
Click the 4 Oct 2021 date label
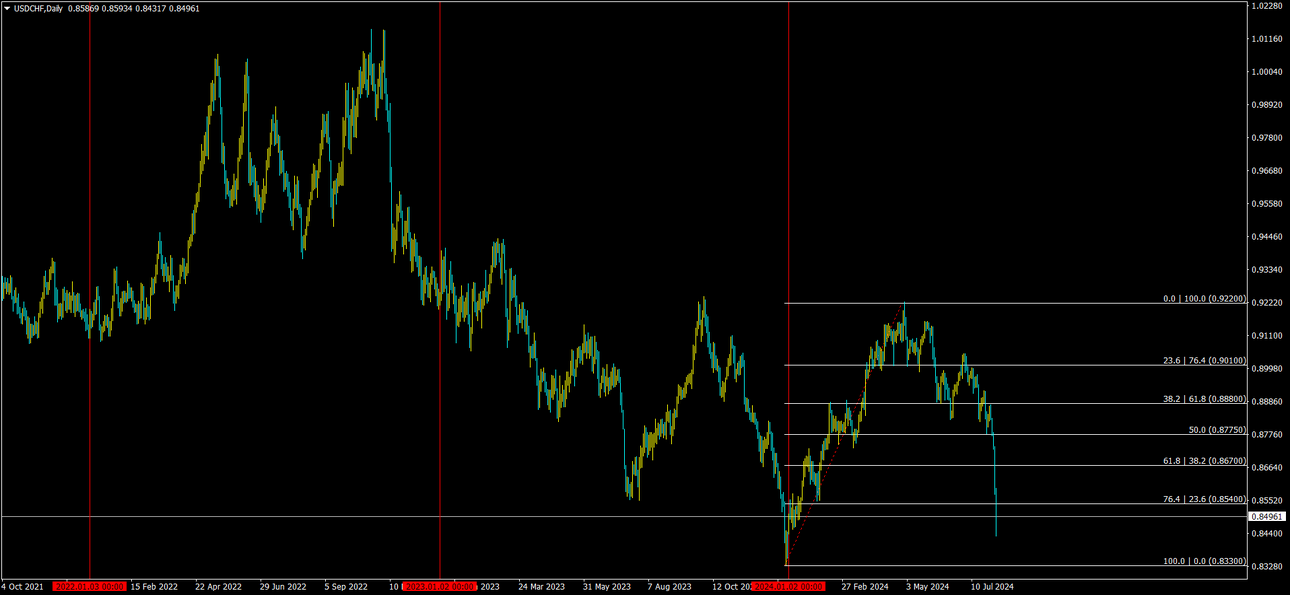[x=22, y=587]
